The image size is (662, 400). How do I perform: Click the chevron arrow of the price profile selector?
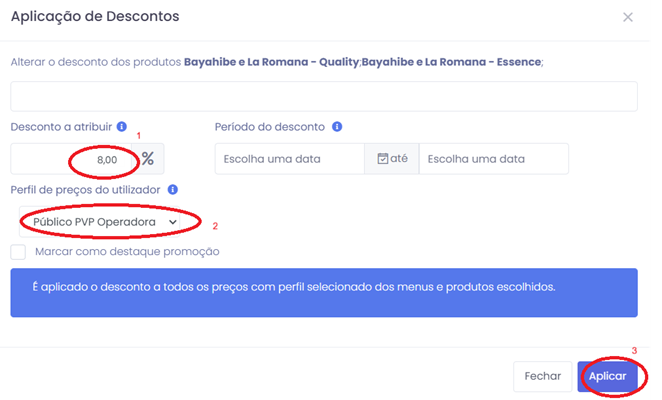173,221
